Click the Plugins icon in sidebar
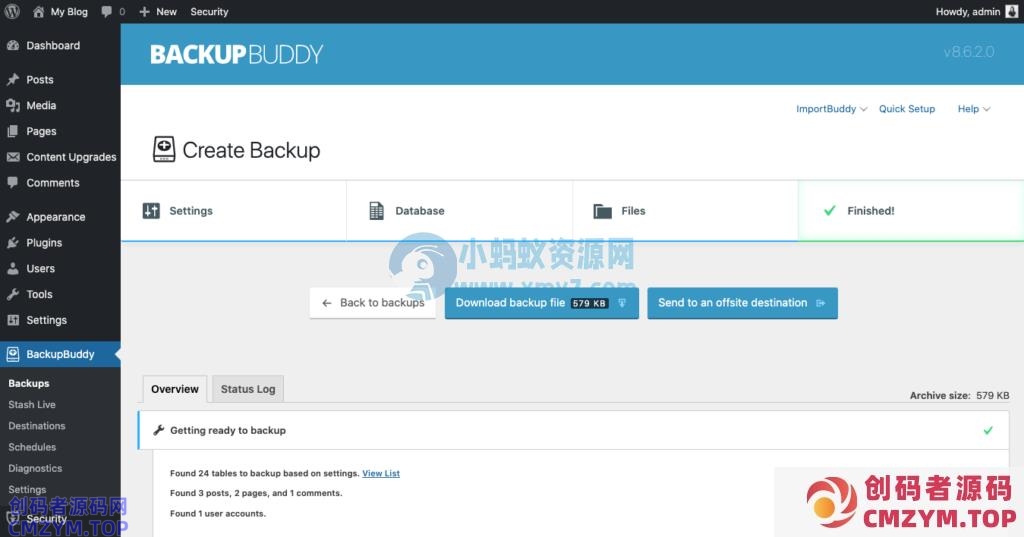1024x537 pixels. [13, 243]
